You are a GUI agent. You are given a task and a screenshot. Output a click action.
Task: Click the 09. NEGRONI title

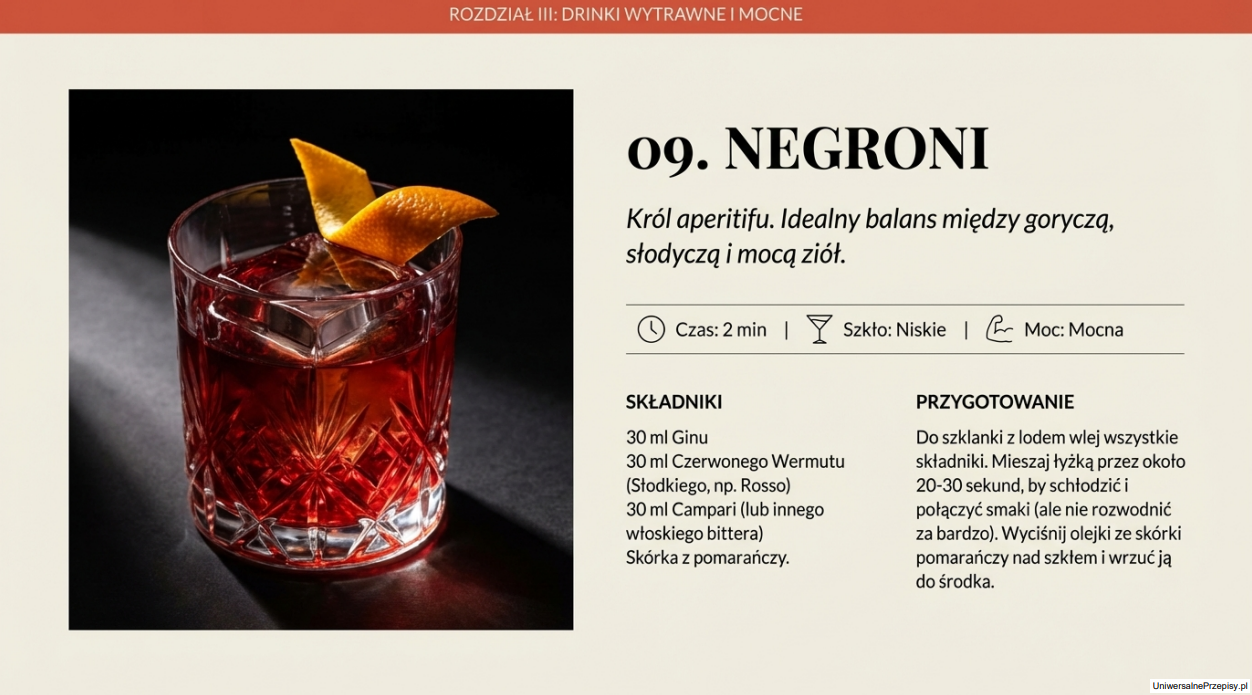click(x=808, y=148)
